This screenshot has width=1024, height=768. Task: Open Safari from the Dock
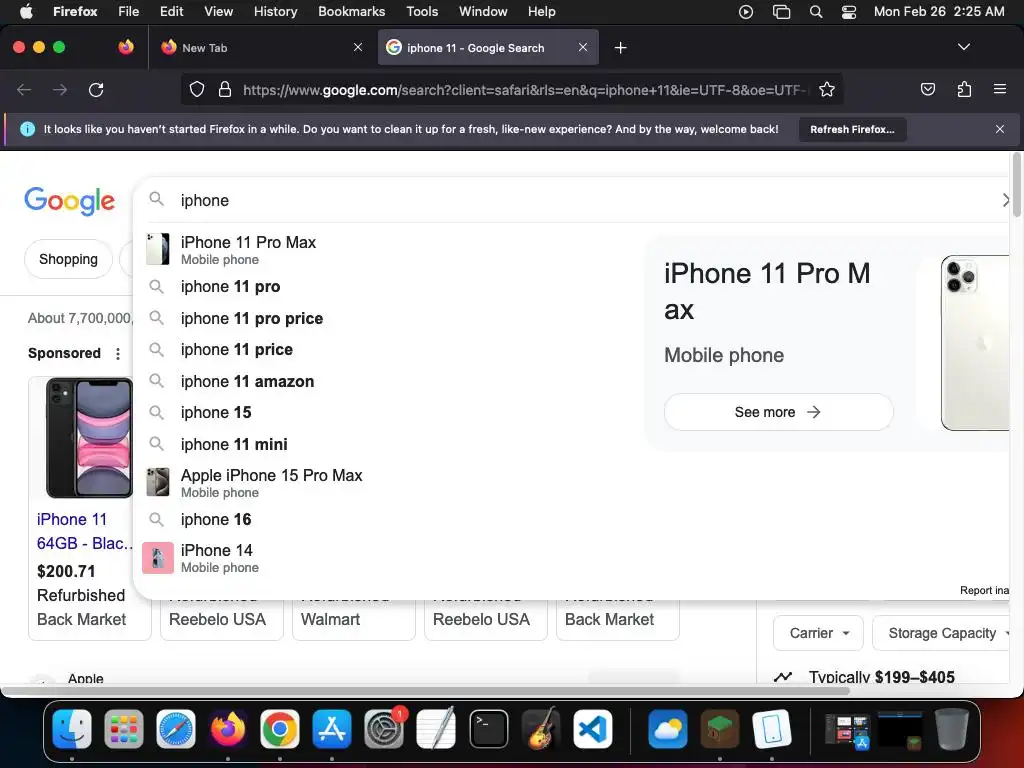tap(176, 729)
